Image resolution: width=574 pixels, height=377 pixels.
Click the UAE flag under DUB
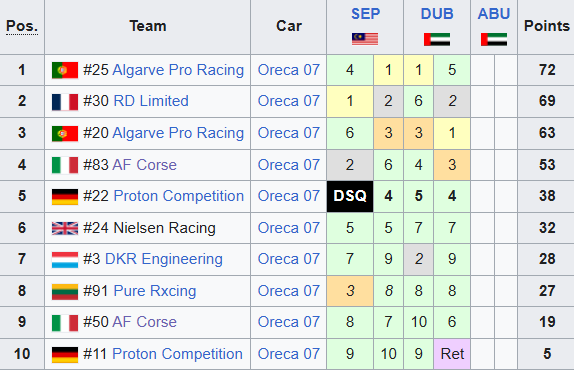pyautogui.click(x=437, y=39)
